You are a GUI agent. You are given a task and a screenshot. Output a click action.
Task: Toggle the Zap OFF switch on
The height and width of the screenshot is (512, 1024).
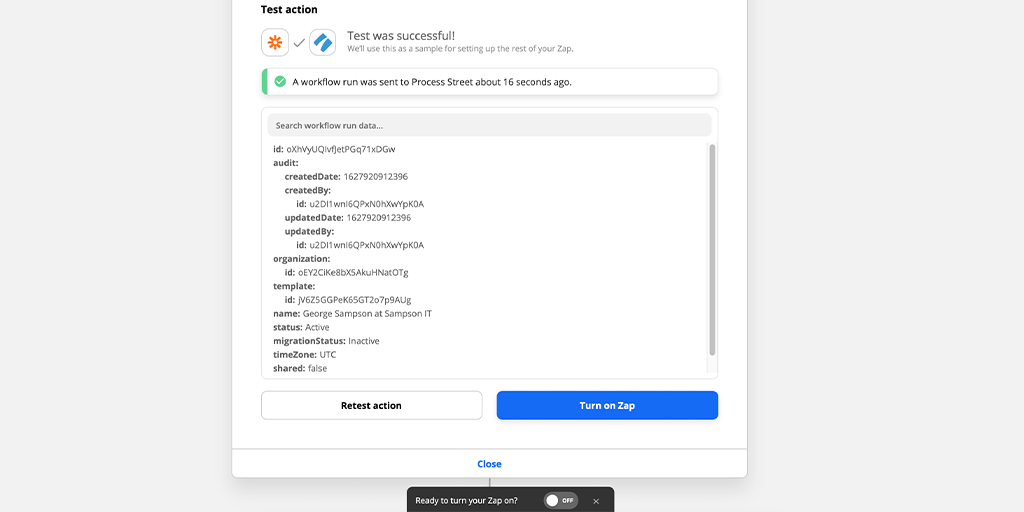pos(560,500)
